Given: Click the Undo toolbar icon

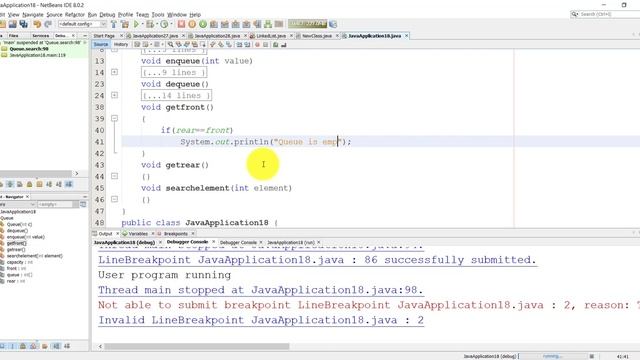Looking at the screenshot, I should [x=37, y=24].
